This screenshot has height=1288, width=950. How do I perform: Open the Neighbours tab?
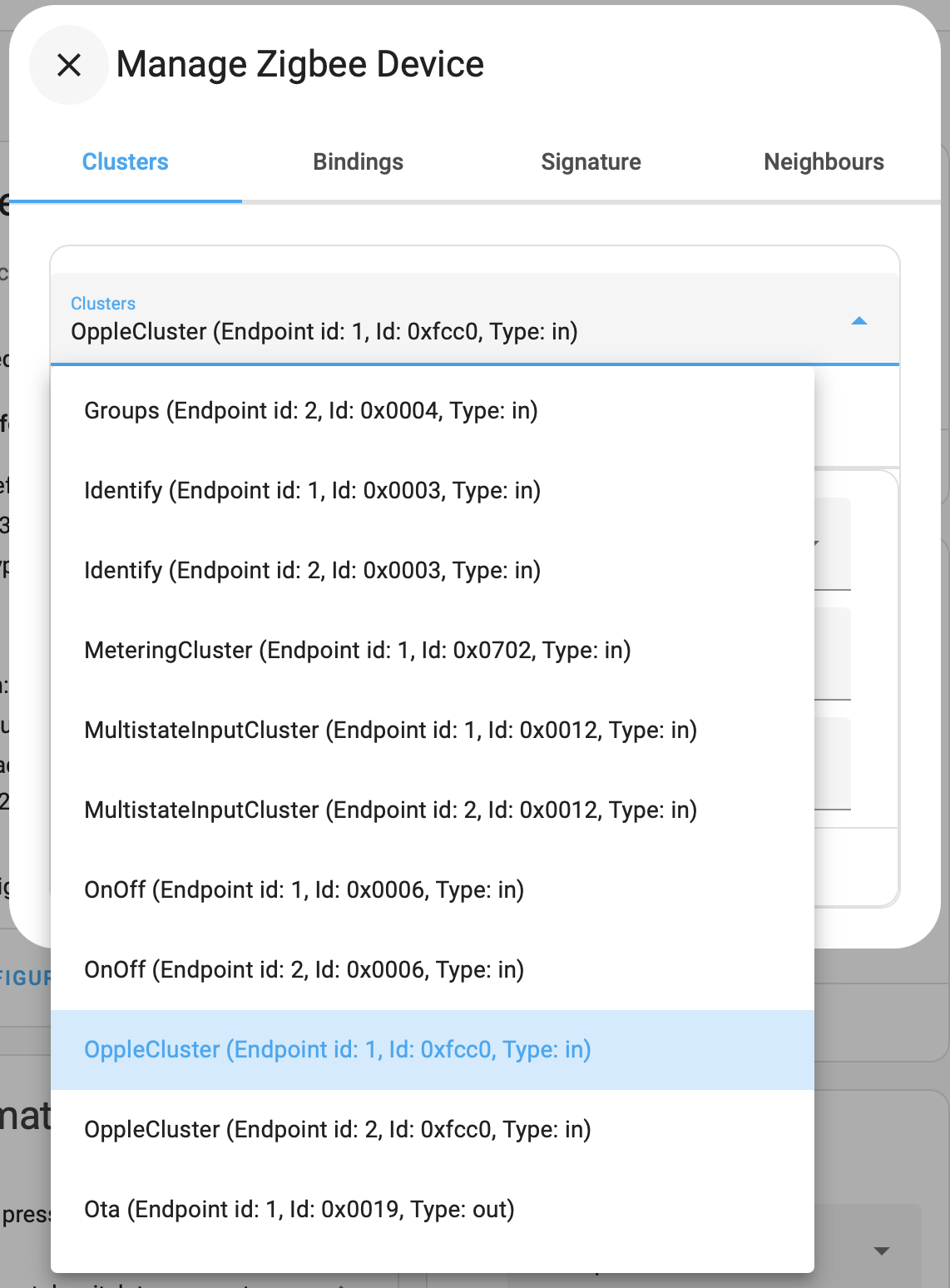coord(824,161)
